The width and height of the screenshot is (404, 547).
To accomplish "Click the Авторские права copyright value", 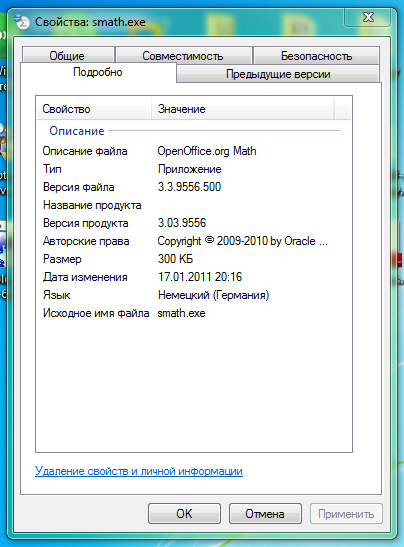I will pyautogui.click(x=242, y=241).
